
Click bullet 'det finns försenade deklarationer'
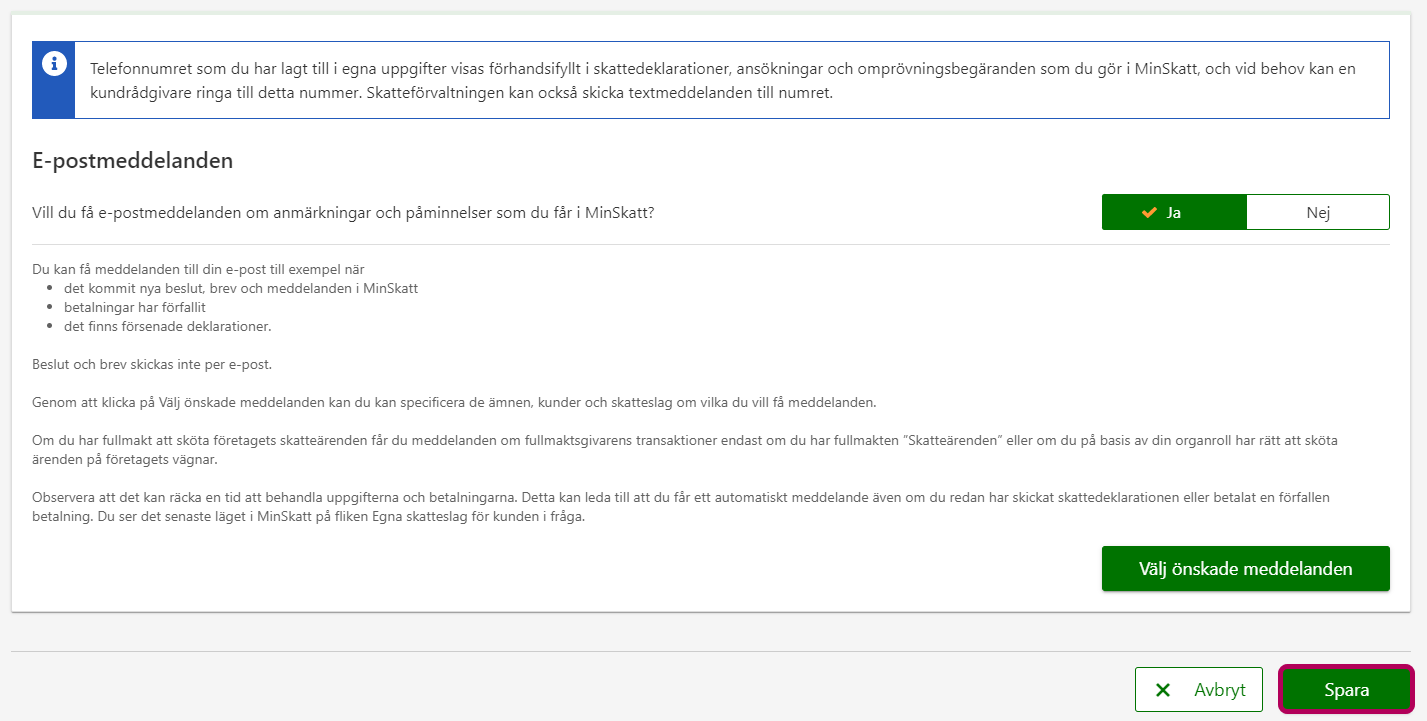coord(167,326)
